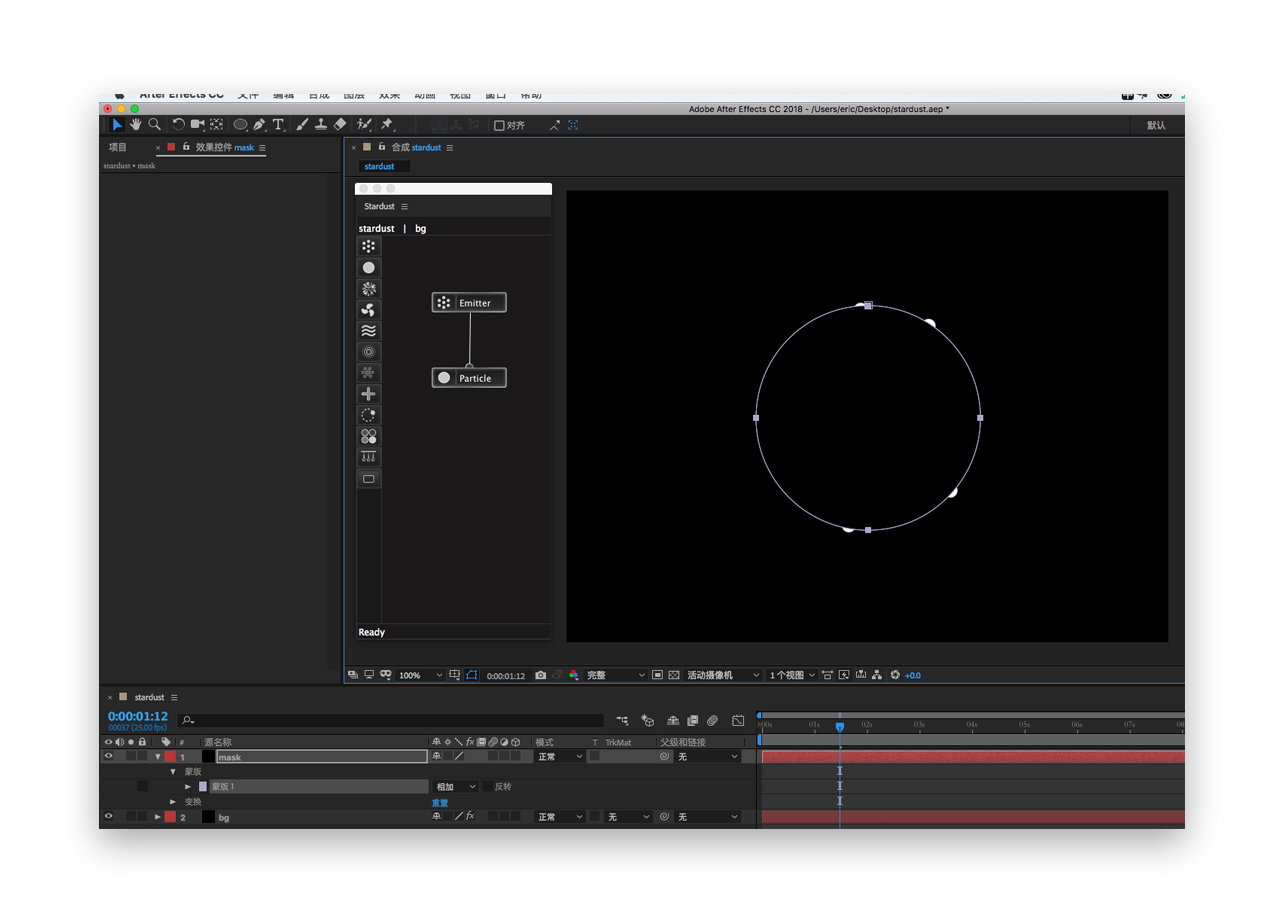The image size is (1280, 923).
Task: Toggle motion blur enable in timeline
Action: [x=712, y=720]
